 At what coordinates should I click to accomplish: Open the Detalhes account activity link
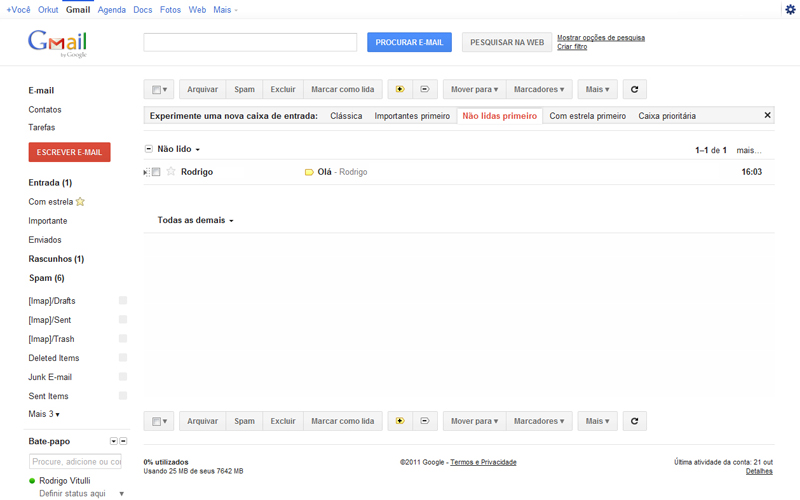[759, 471]
